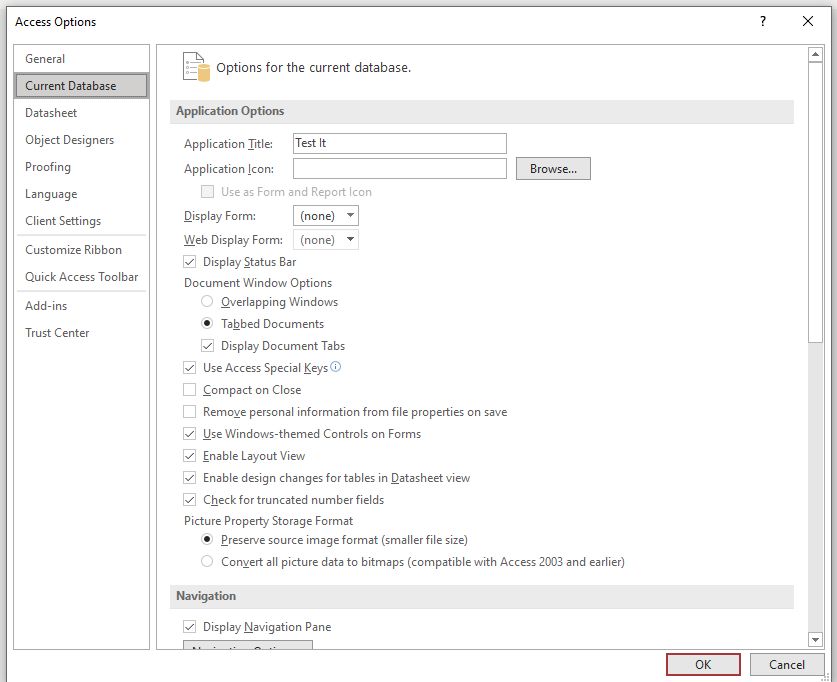The width and height of the screenshot is (837, 682).
Task: Open Object Designers settings
Action: (81, 140)
